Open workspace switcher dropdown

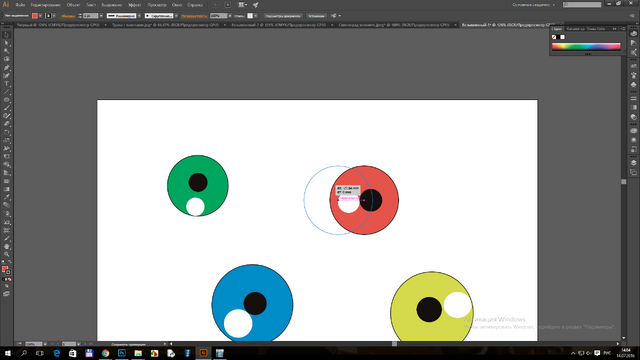click(533, 5)
